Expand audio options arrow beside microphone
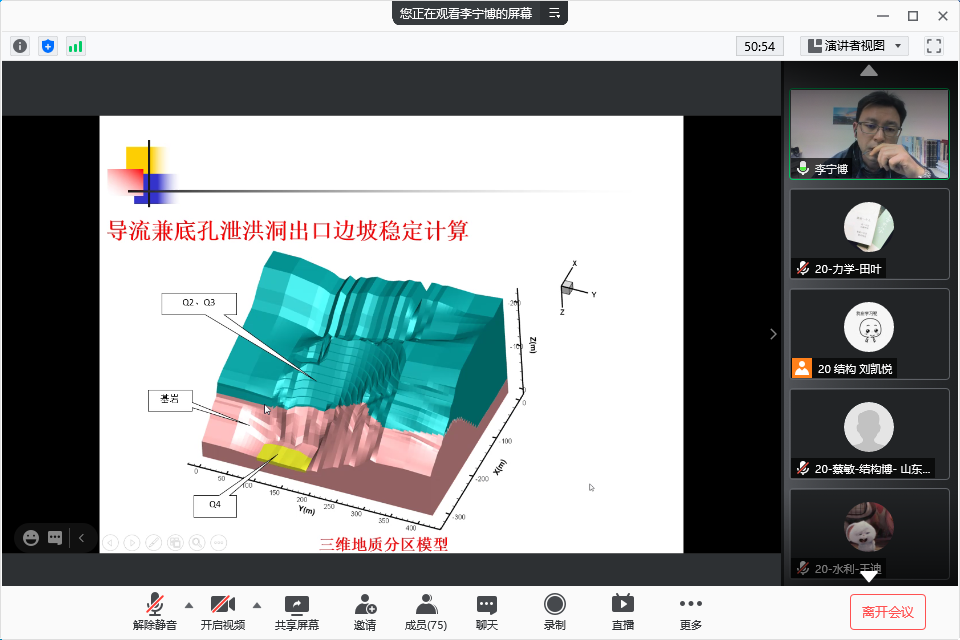Screen dimensions: 960x640 click(189, 604)
